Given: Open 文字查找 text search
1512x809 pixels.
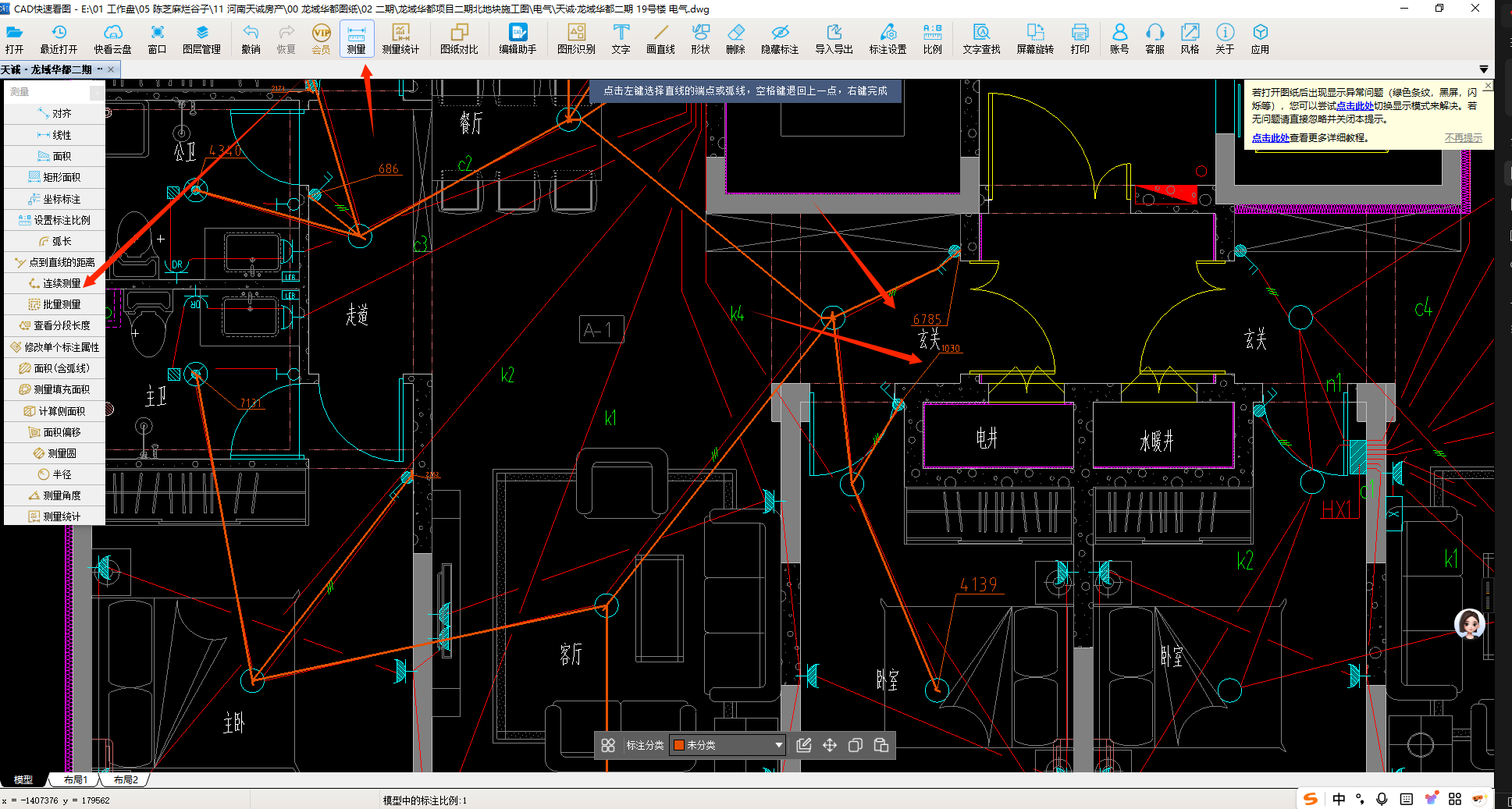Looking at the screenshot, I should pyautogui.click(x=981, y=38).
